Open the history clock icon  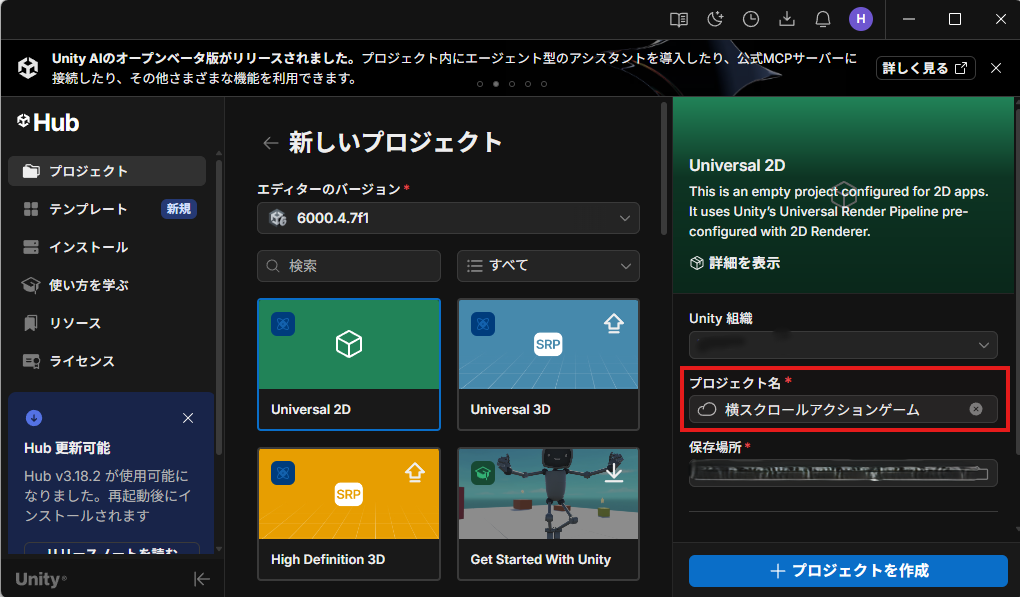click(x=751, y=20)
